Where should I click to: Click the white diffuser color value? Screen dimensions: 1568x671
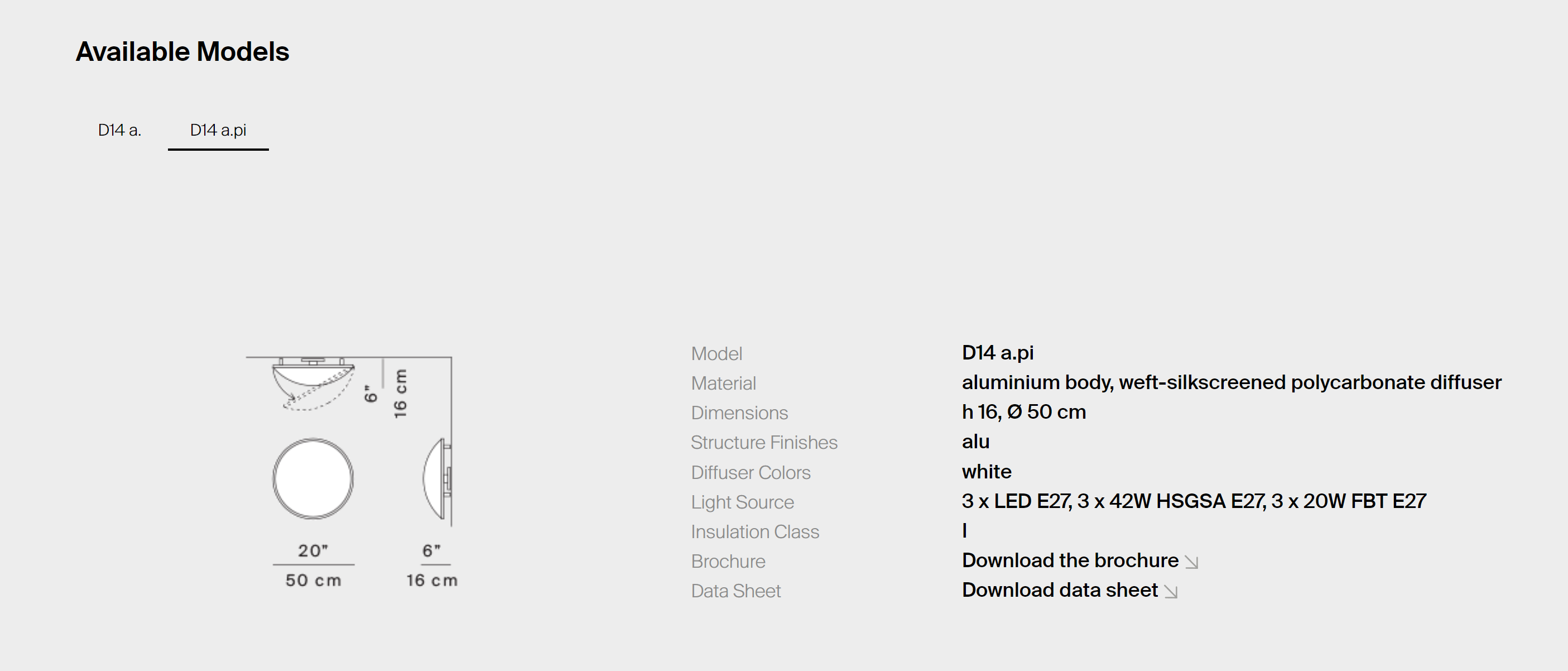[x=986, y=471]
